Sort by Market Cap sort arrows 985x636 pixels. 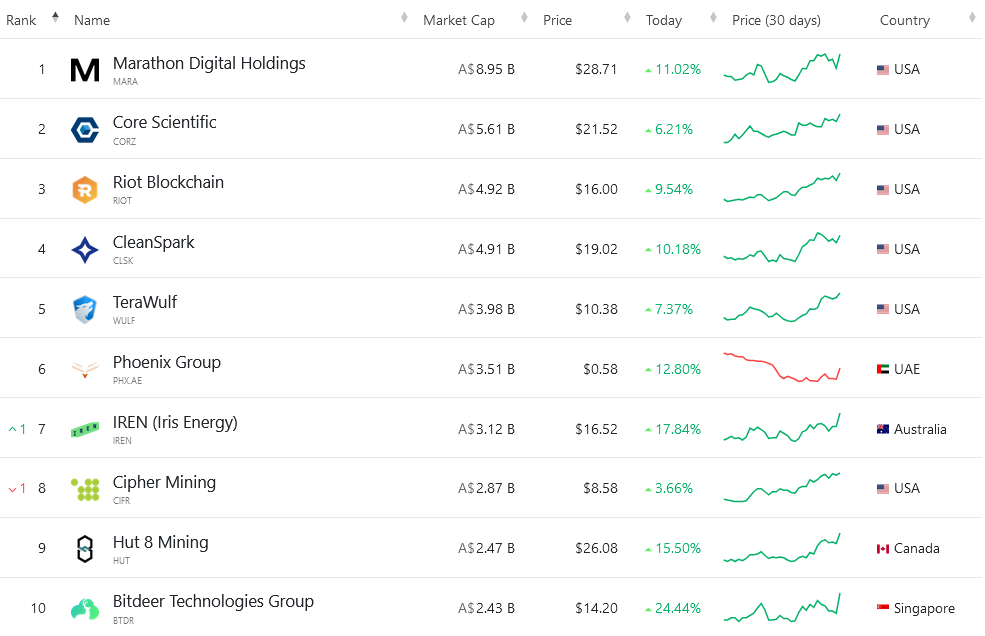click(525, 17)
